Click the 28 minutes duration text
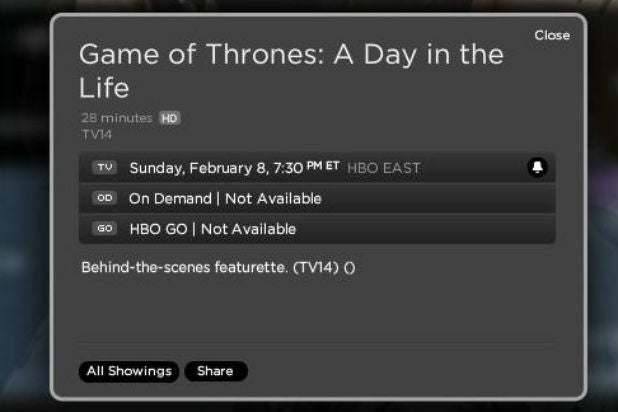This screenshot has height=412, width=618. [x=117, y=118]
